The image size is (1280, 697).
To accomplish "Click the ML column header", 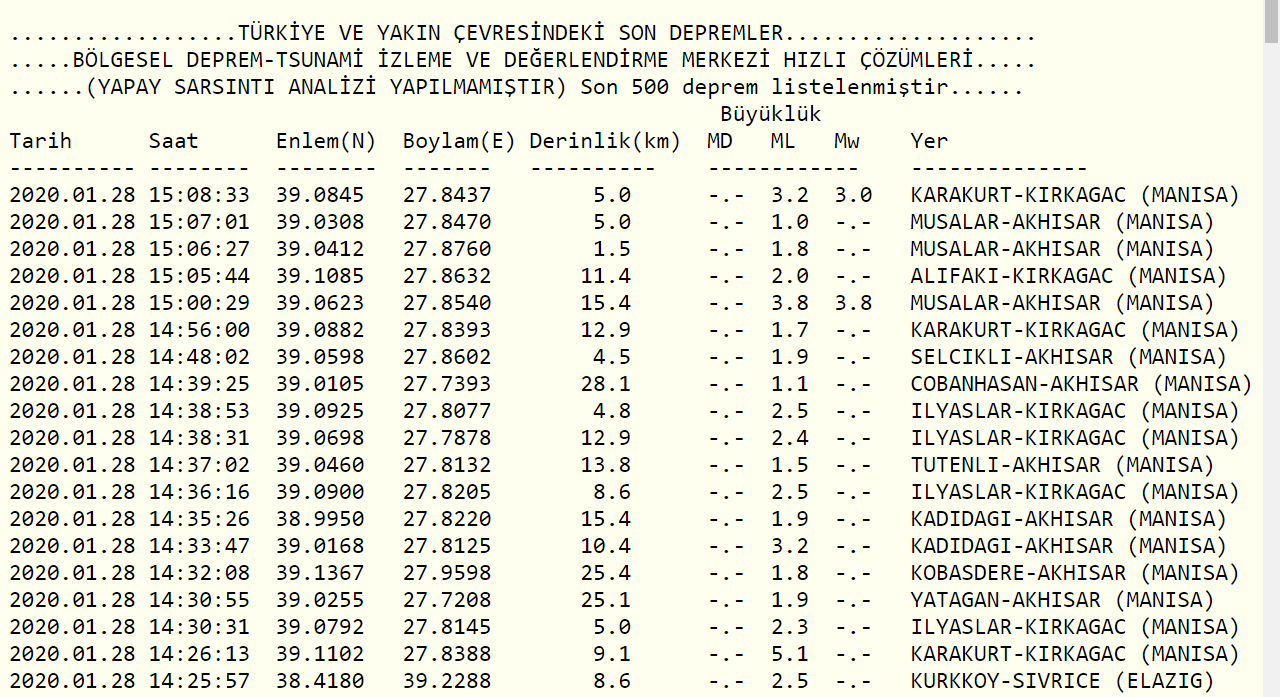I will tap(783, 141).
